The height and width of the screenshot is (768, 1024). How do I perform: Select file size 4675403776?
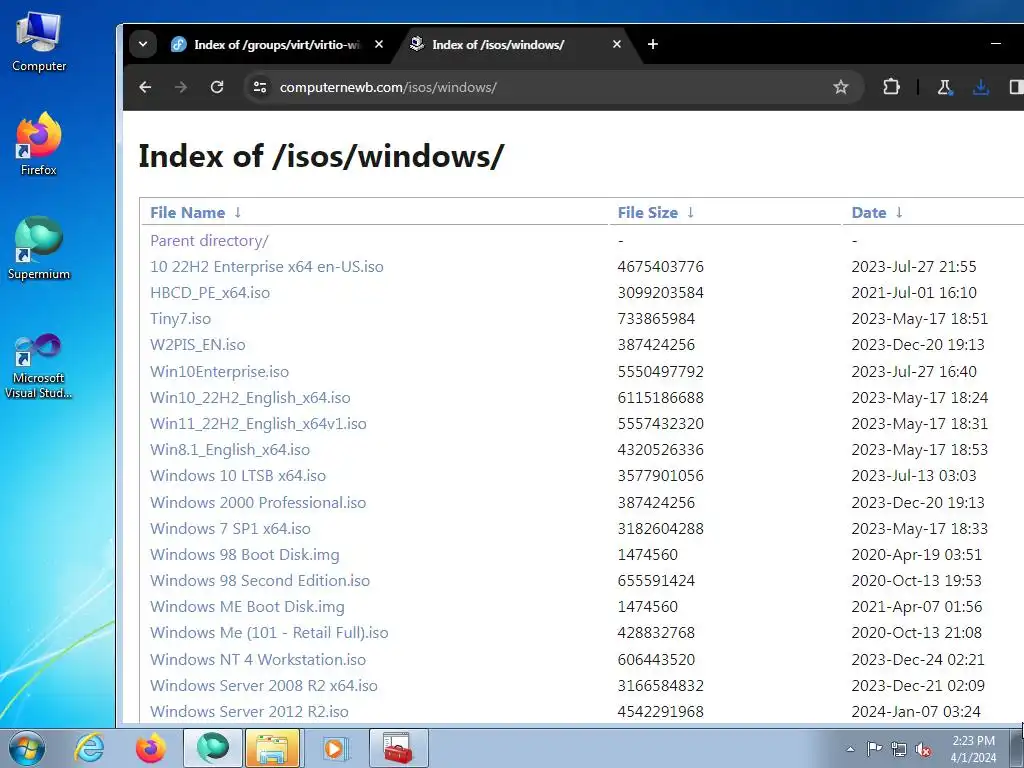pos(661,266)
